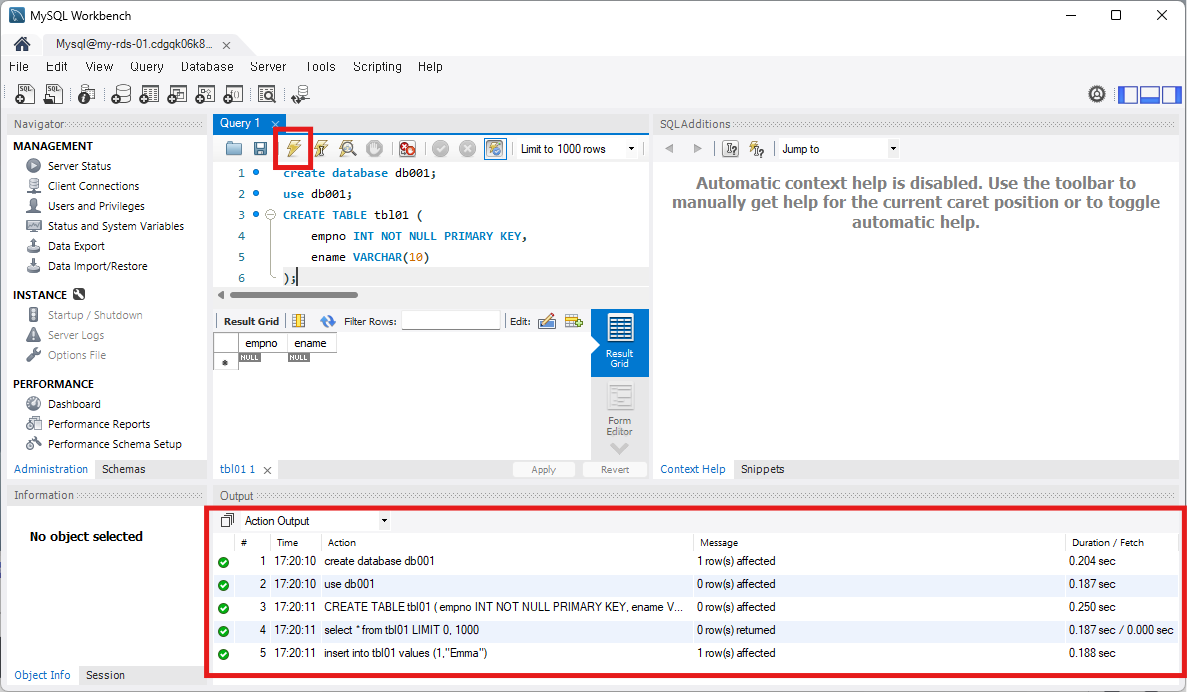This screenshot has height=692, width=1187.
Task: Click the Commit transaction checkmark icon
Action: click(441, 148)
